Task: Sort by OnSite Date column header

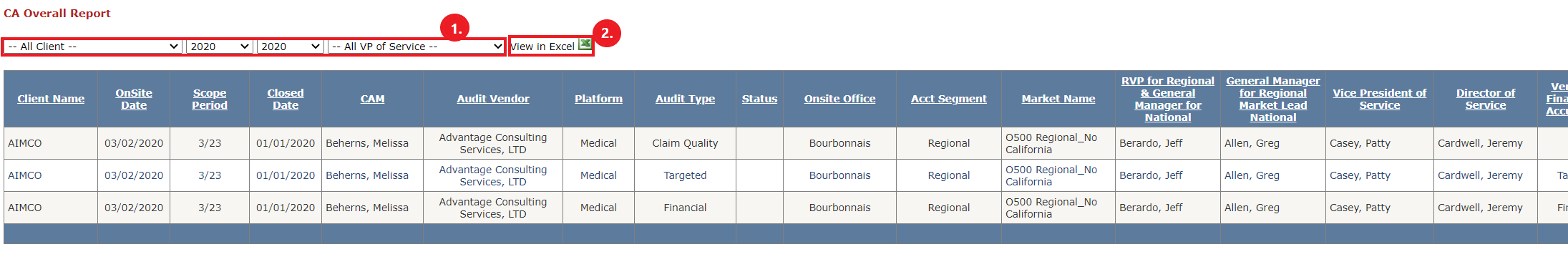Action: point(134,99)
